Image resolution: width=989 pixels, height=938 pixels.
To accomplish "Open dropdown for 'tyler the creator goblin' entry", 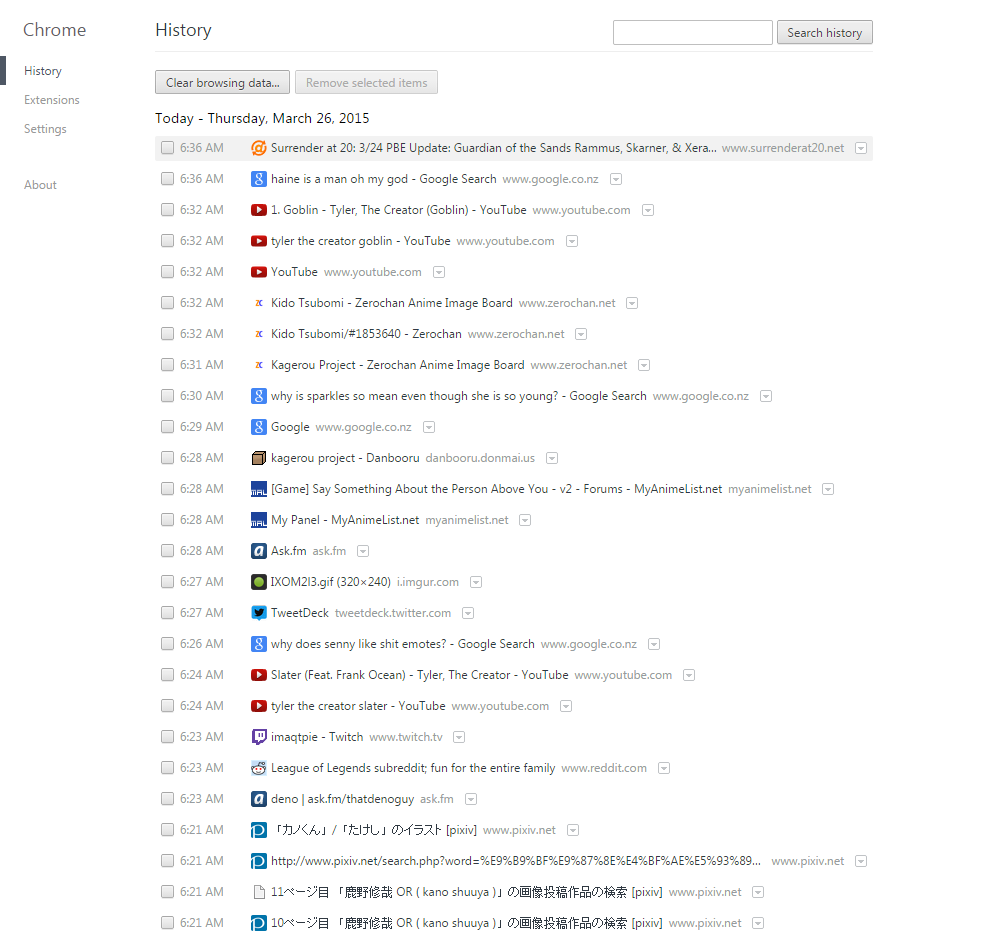I will [572, 241].
